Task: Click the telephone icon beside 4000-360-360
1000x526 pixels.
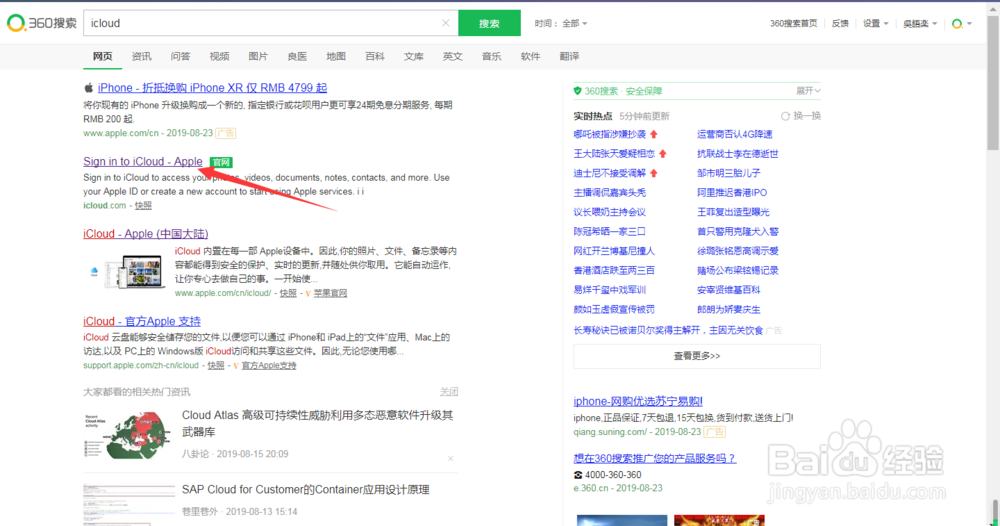Action: click(x=578, y=475)
